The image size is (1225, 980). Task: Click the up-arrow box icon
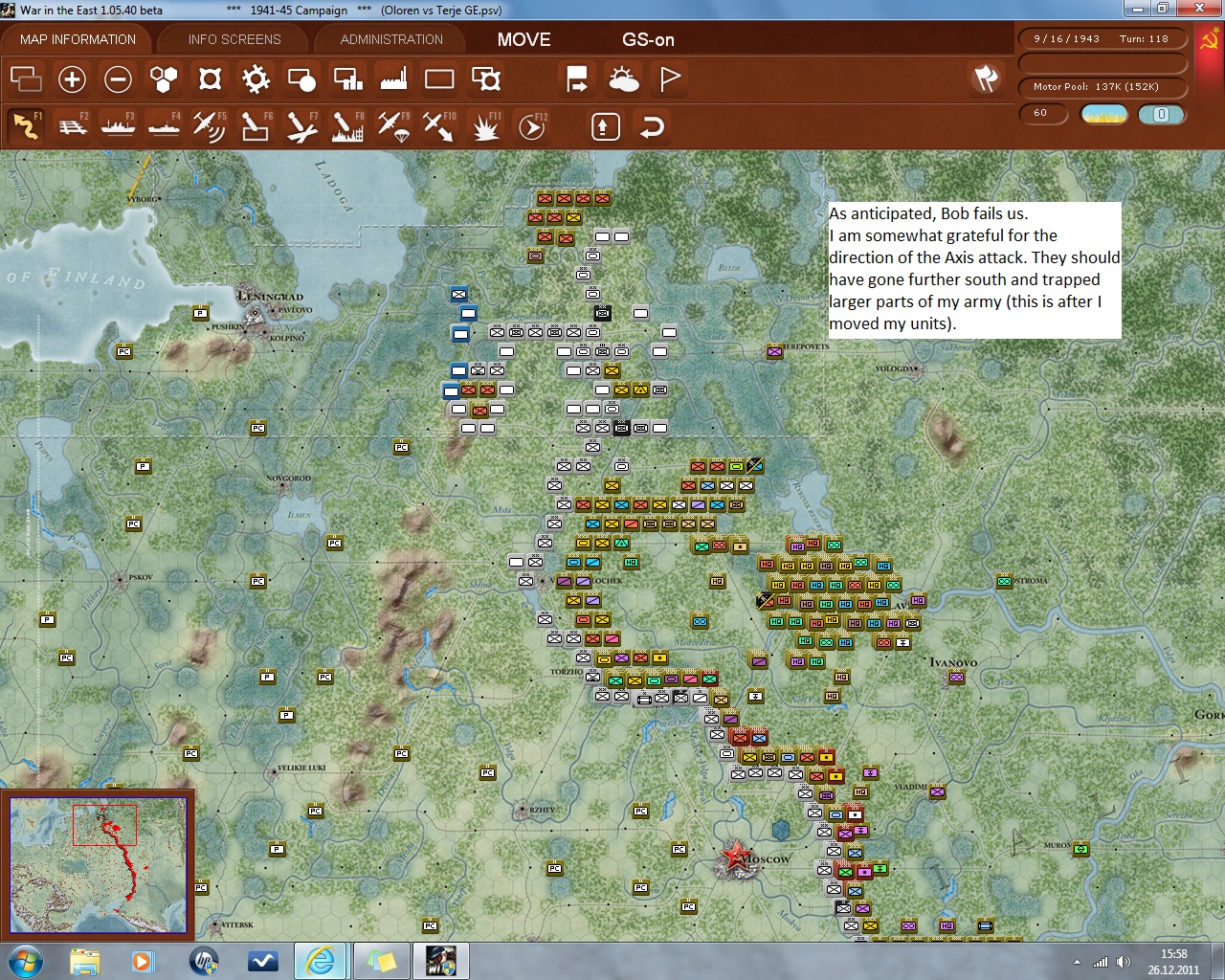pos(605,125)
